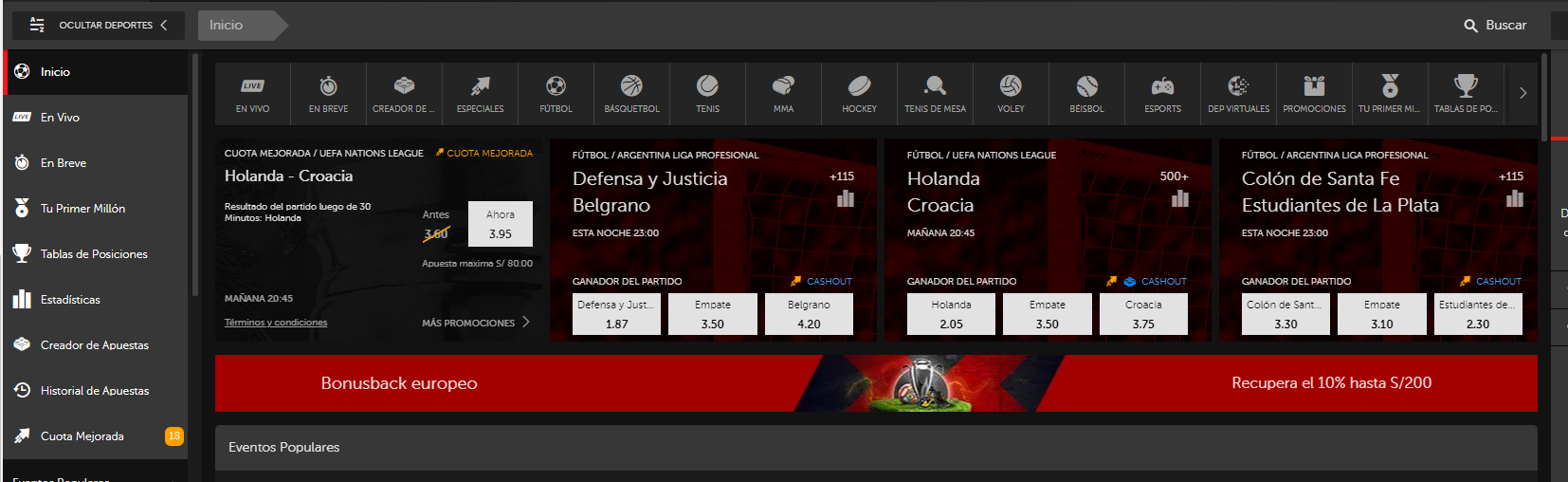Image resolution: width=1568 pixels, height=482 pixels.
Task: Bet on Croacia at 3.75
Action: point(1143,314)
